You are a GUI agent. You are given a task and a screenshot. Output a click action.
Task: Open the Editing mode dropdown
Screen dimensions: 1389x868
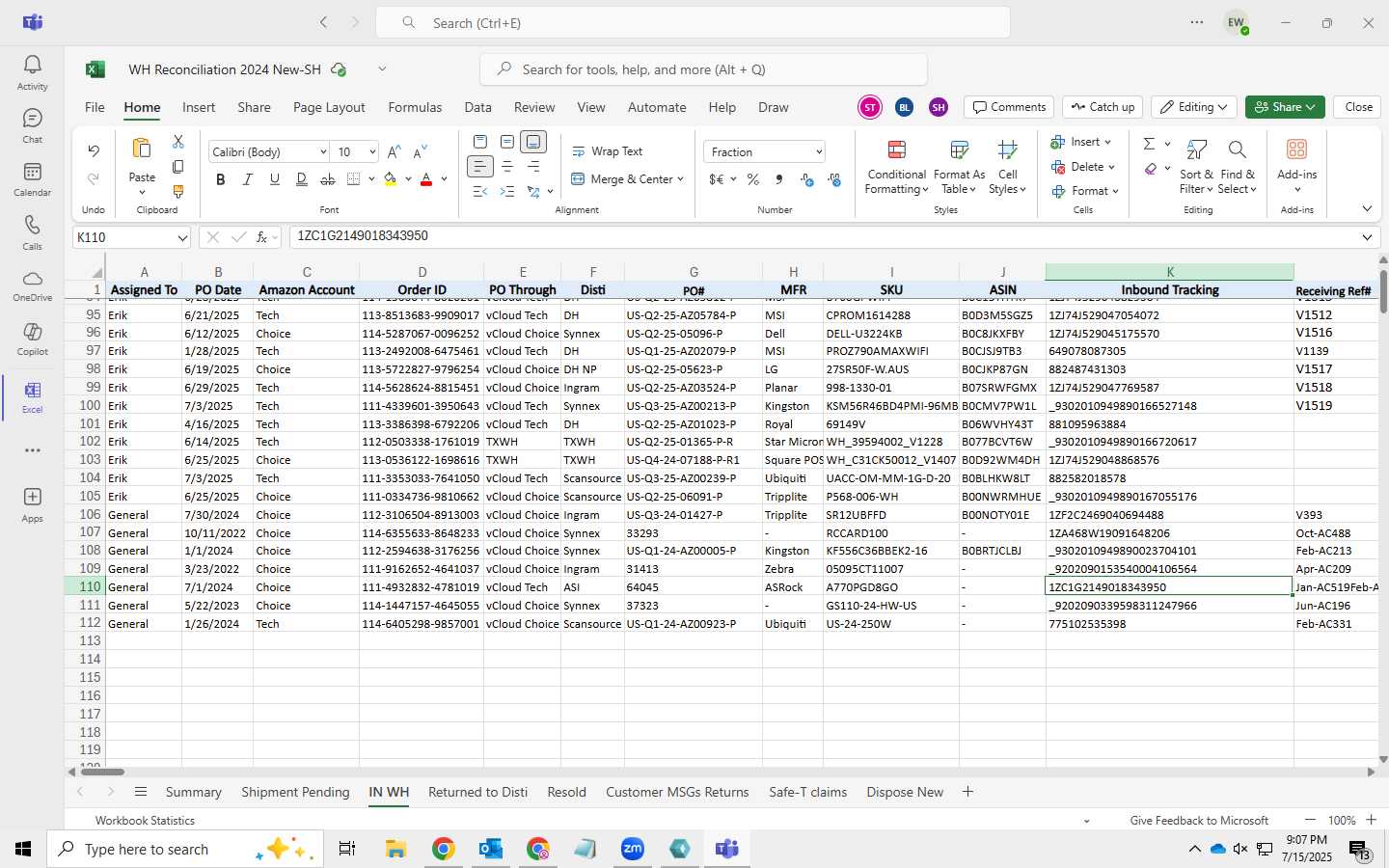pyautogui.click(x=1195, y=107)
